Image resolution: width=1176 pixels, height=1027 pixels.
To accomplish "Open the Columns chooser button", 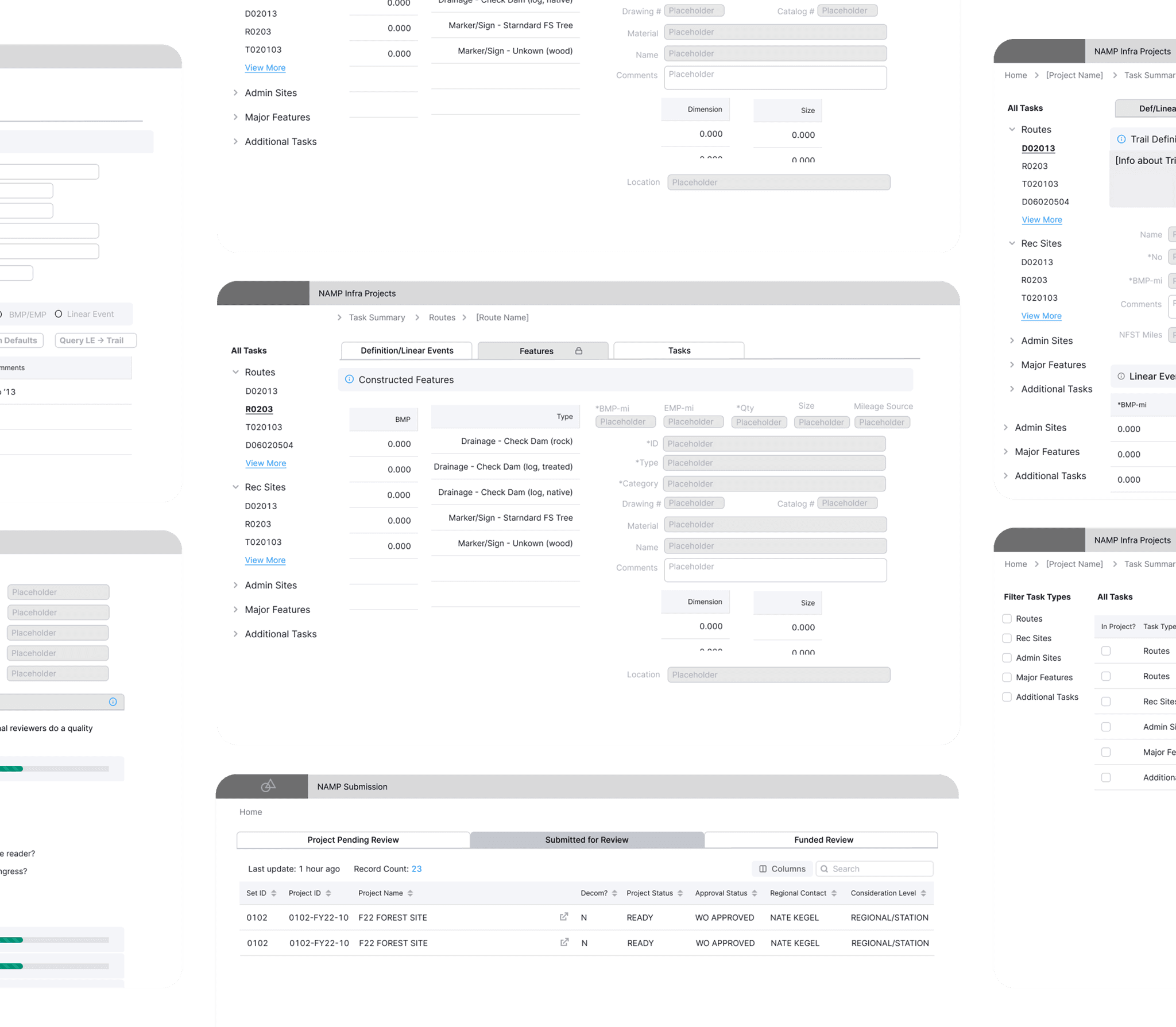I will 782,869.
